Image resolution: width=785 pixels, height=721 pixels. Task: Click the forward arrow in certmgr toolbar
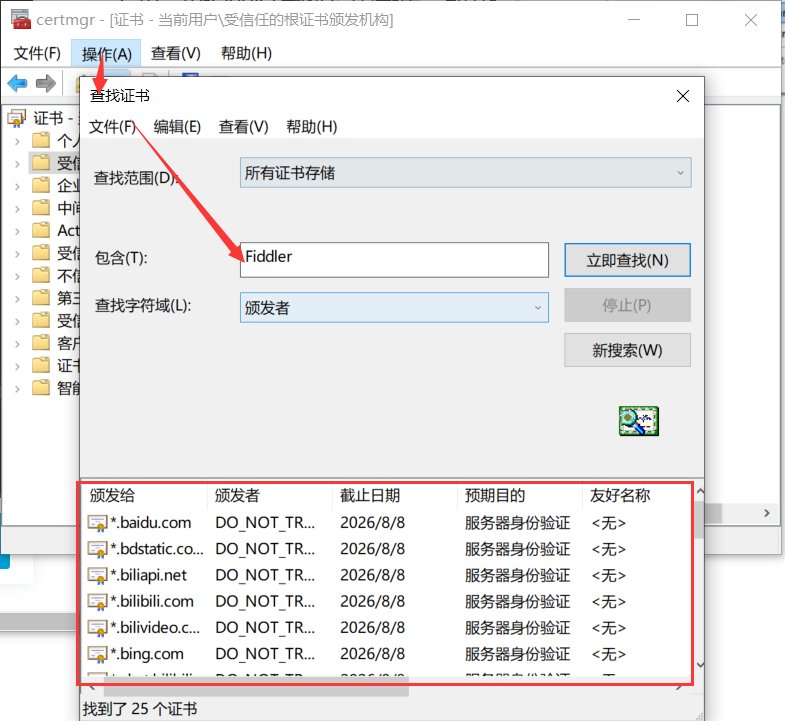(45, 83)
